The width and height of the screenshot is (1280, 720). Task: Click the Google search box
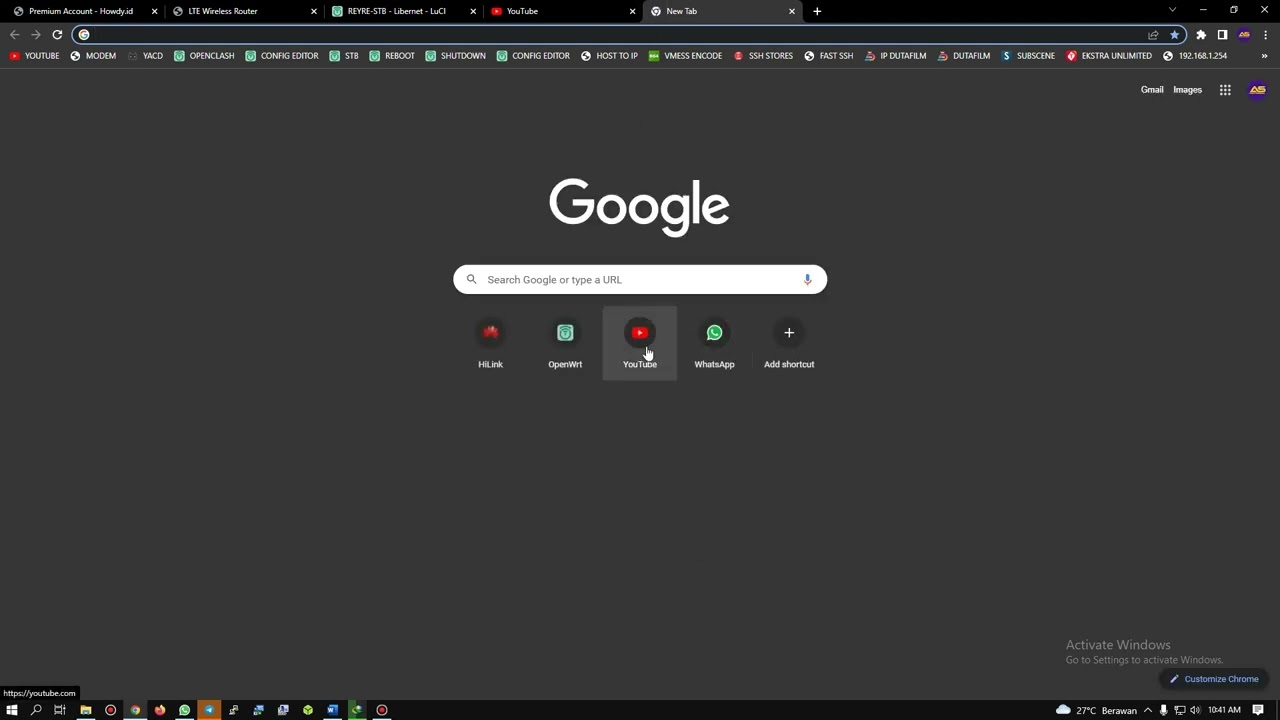coord(640,280)
